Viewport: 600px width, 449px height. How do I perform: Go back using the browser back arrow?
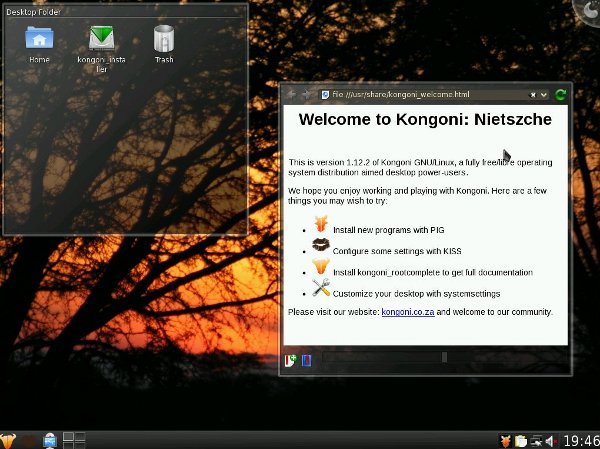pos(291,94)
